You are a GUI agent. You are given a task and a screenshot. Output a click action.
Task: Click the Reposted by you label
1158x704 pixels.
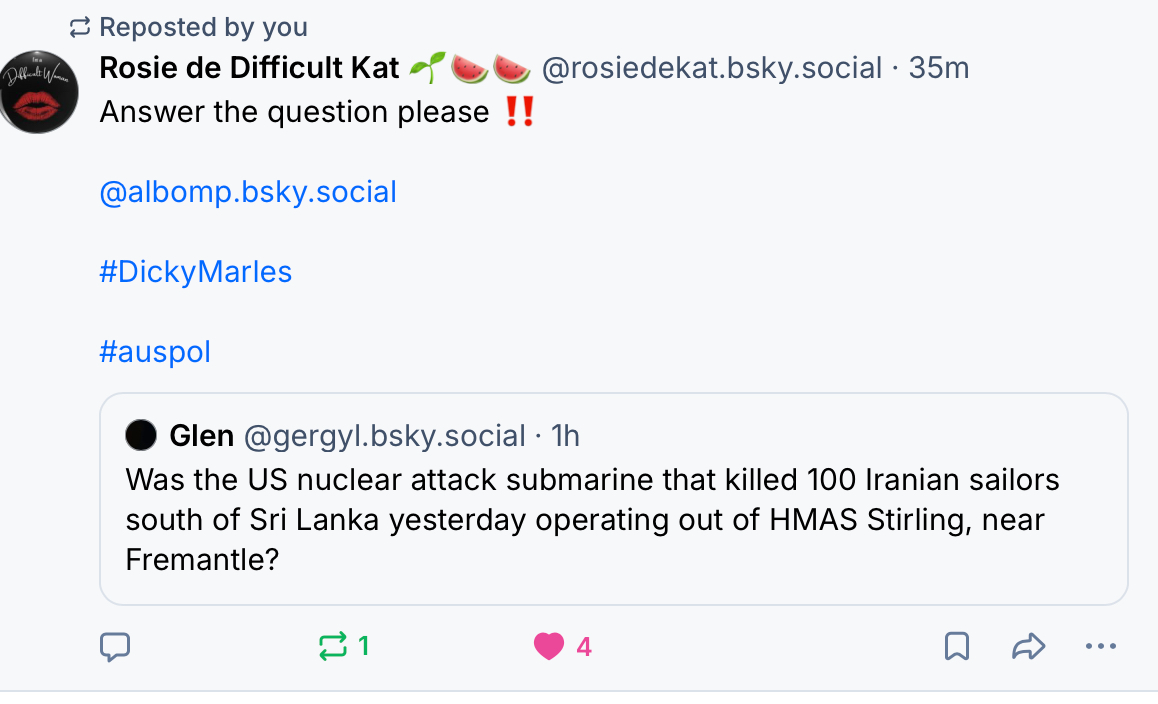click(x=203, y=27)
